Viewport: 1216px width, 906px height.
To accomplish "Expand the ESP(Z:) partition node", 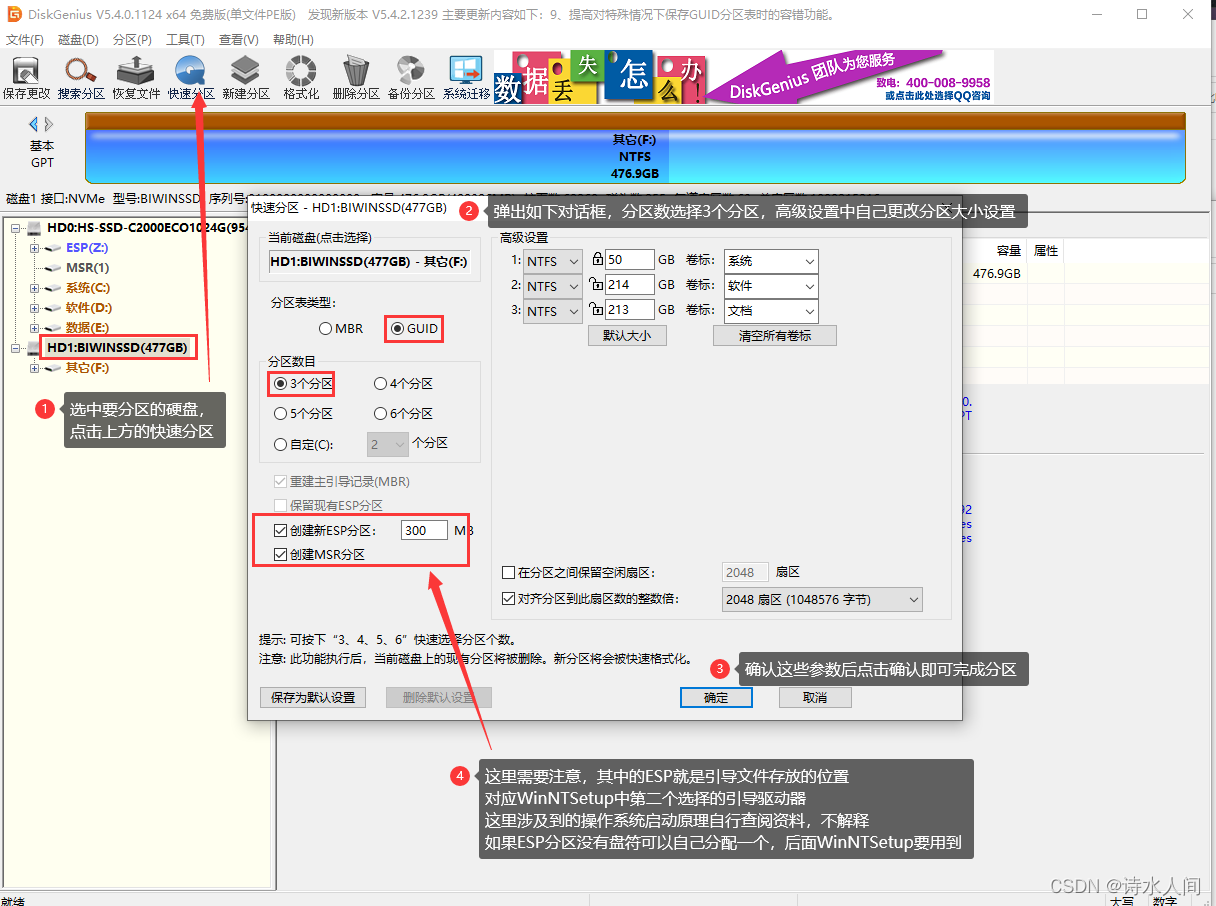I will pos(34,248).
